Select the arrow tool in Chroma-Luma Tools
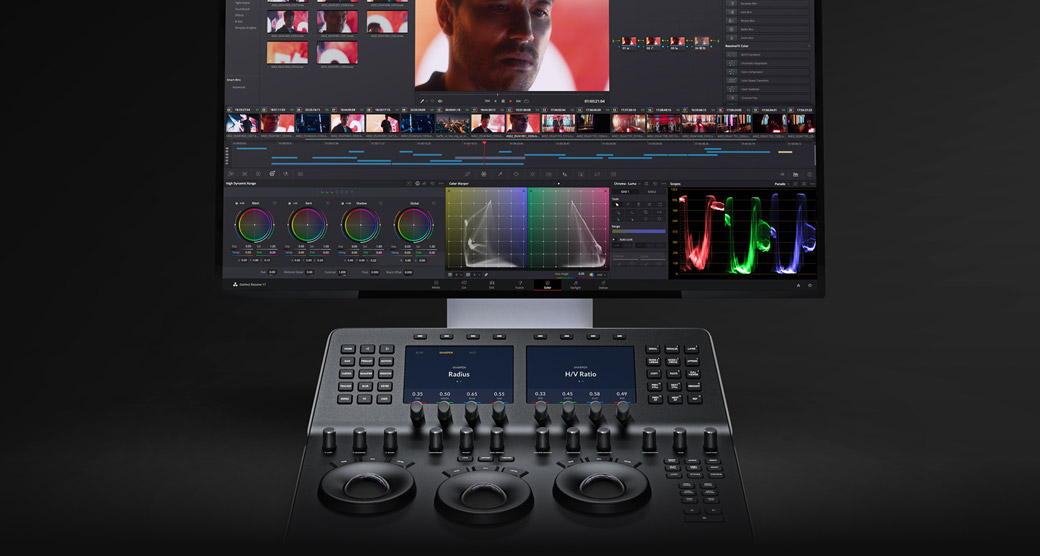This screenshot has height=556, width=1040. point(617,205)
